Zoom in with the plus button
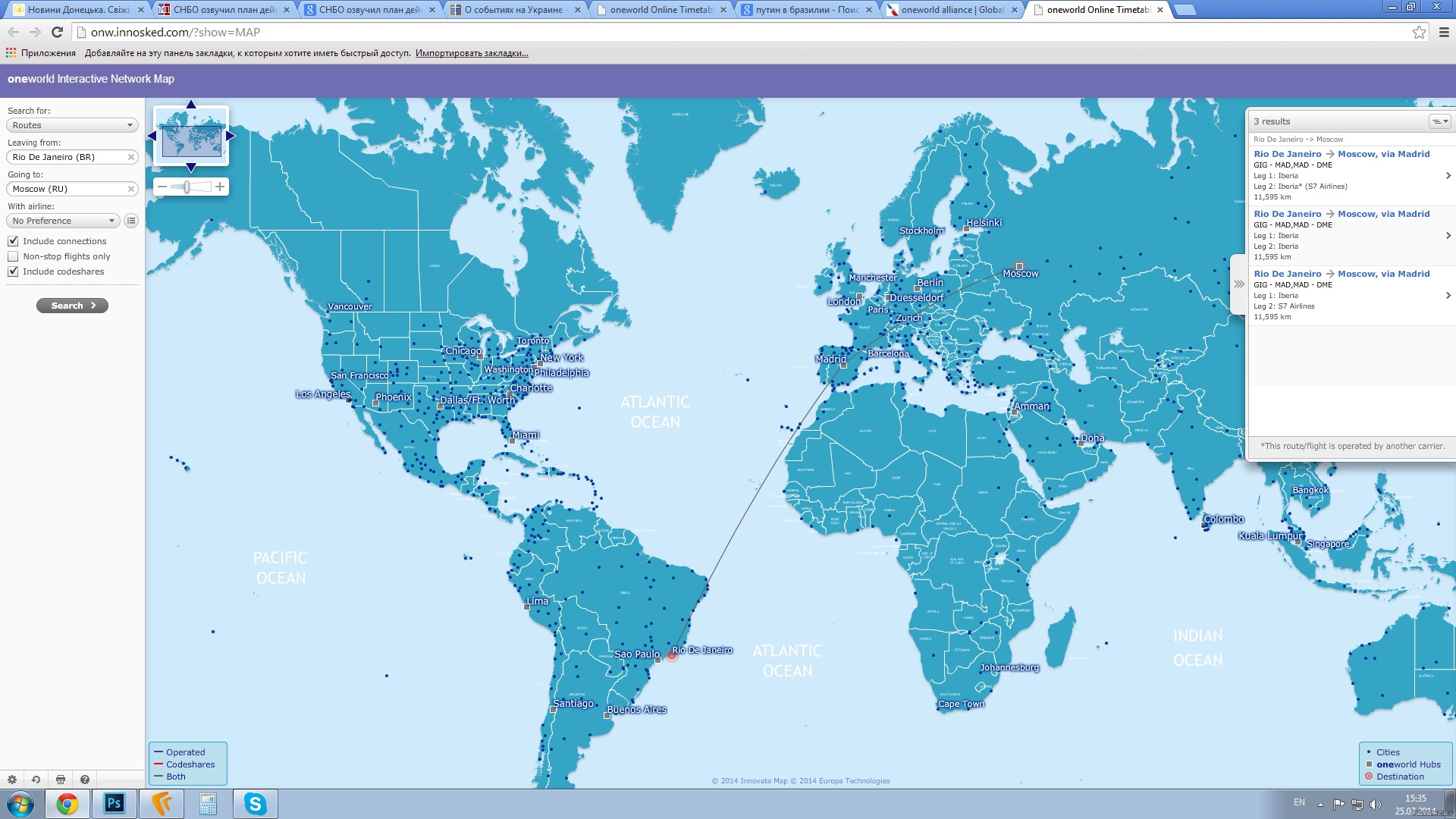 click(220, 187)
